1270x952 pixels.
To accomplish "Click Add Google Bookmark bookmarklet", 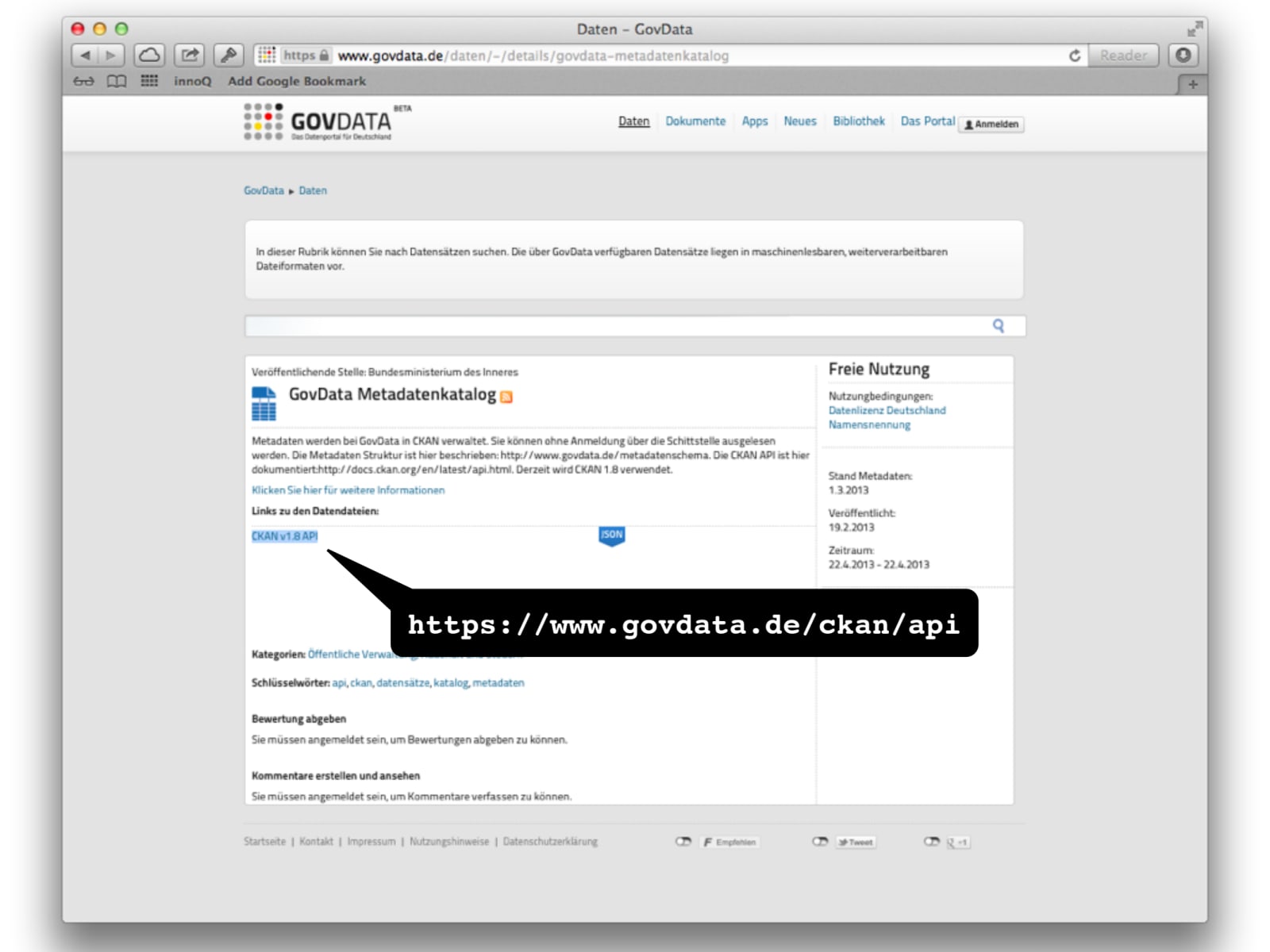I will (x=297, y=81).
